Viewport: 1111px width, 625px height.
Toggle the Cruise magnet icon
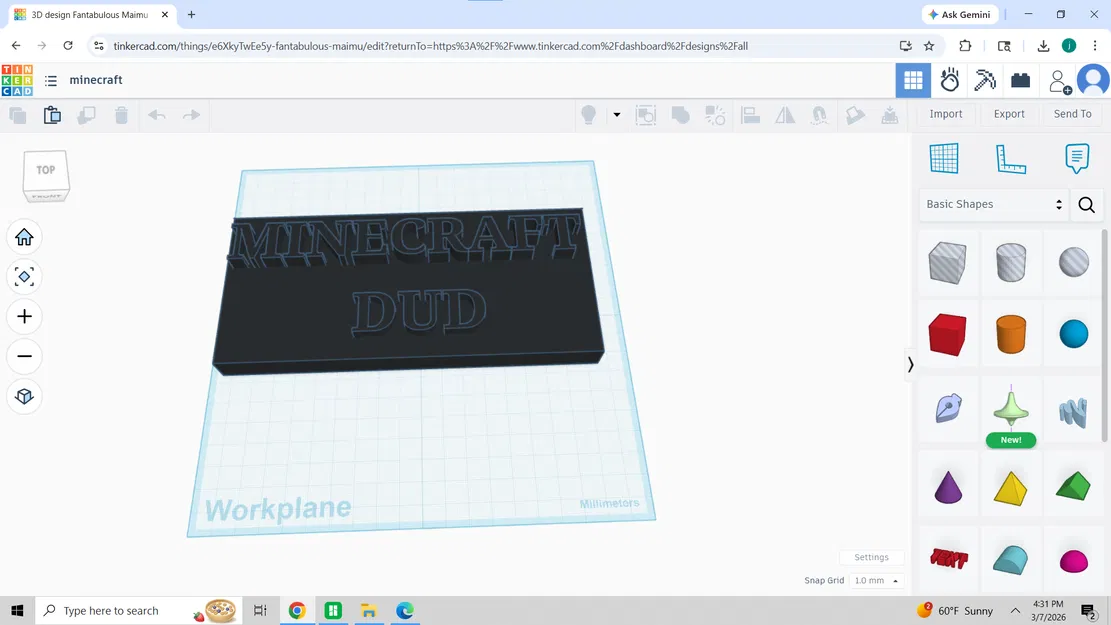(x=820, y=115)
